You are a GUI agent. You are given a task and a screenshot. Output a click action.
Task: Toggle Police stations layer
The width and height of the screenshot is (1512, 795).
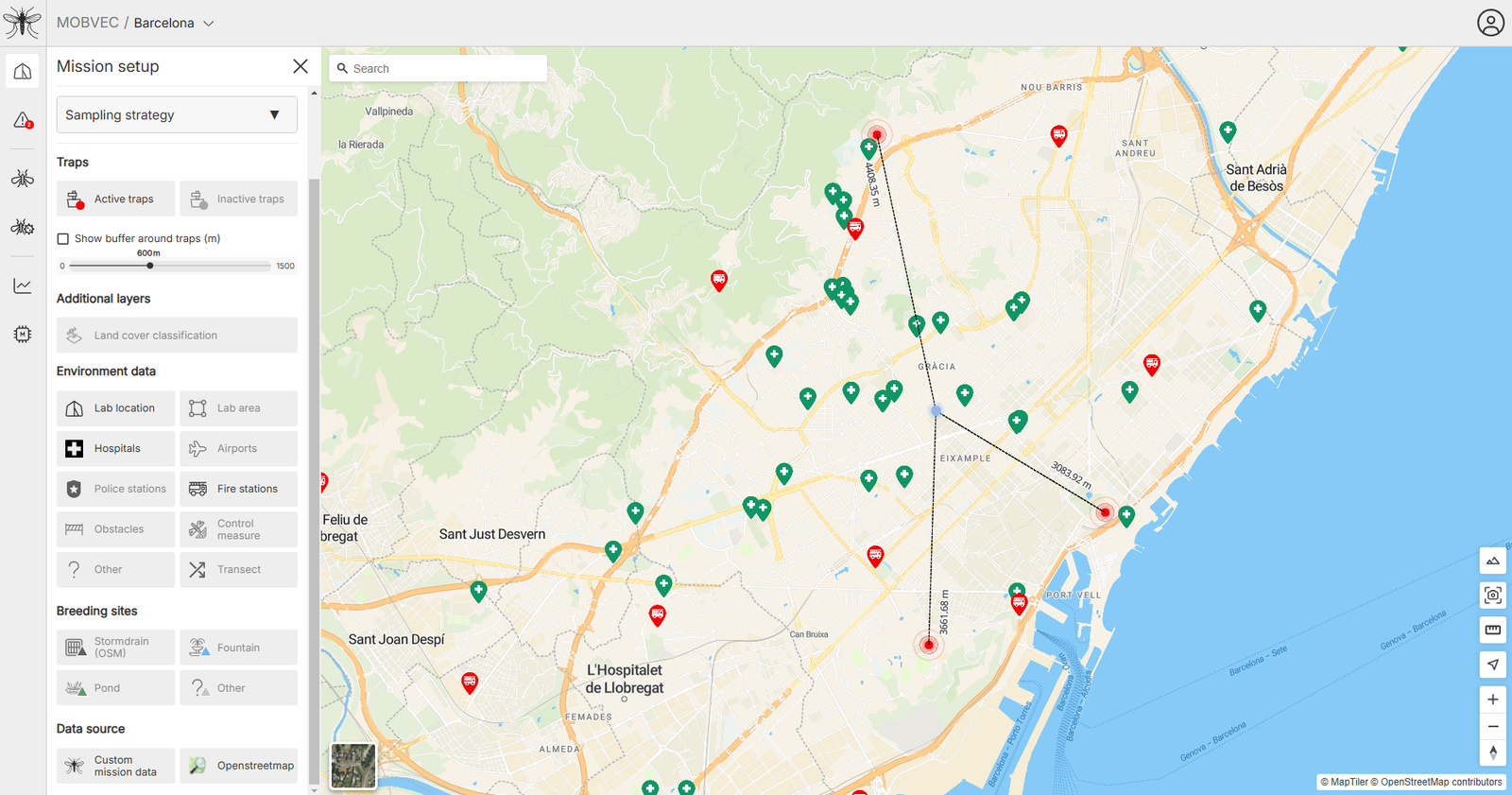(x=115, y=489)
